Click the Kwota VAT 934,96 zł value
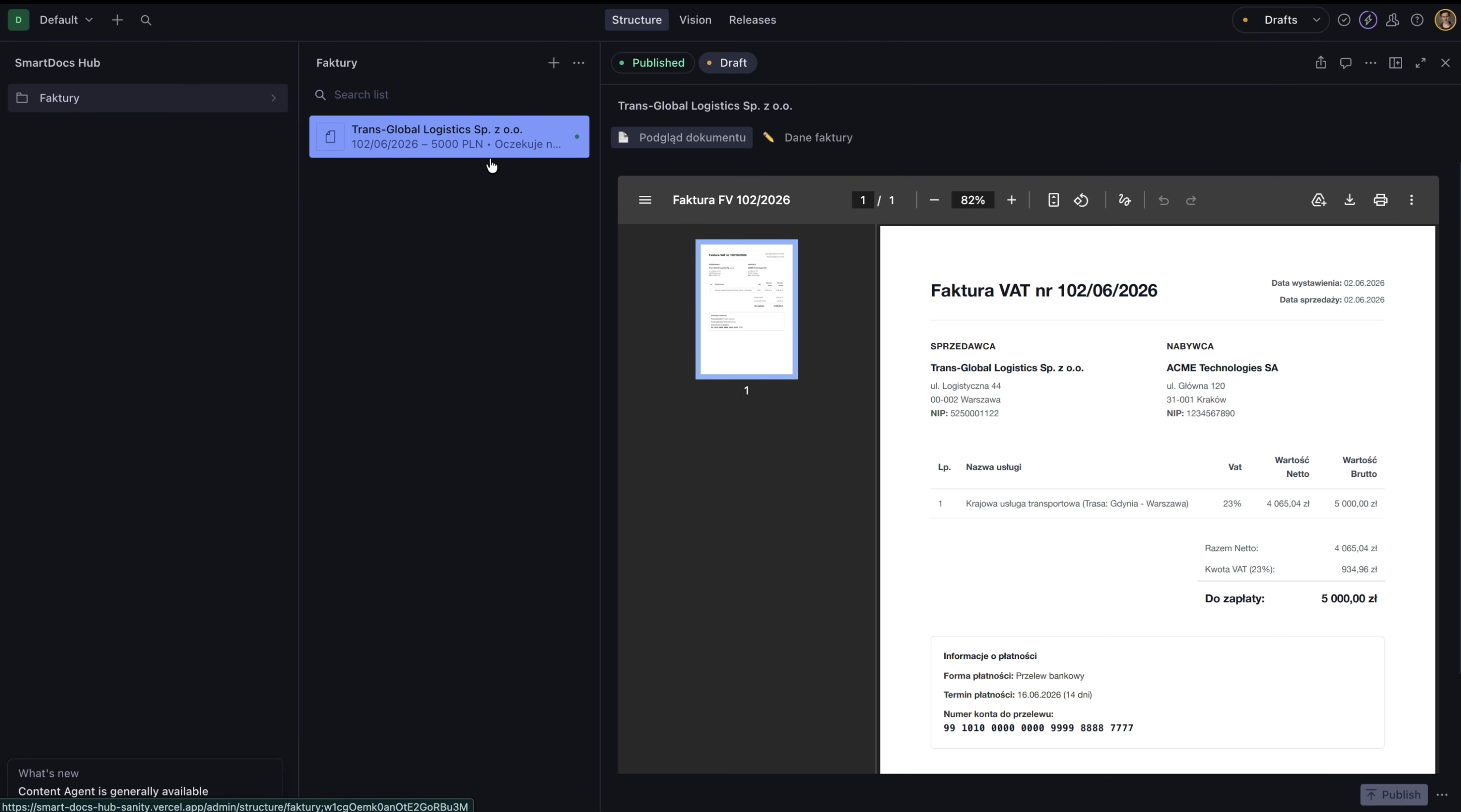 [x=1359, y=569]
